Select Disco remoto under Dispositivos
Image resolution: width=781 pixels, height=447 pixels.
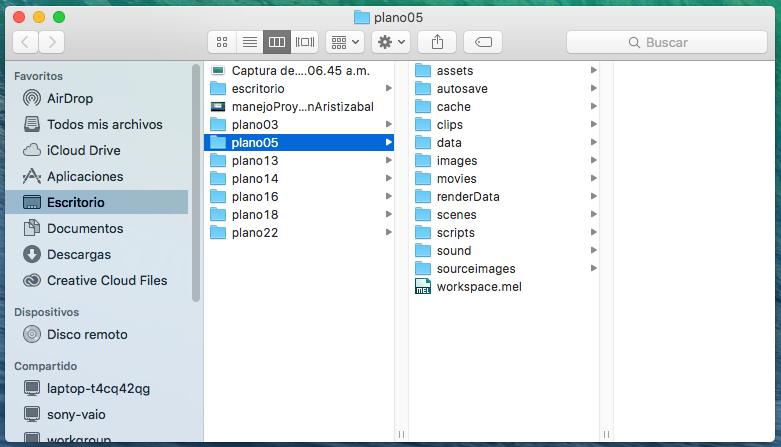[x=97, y=334]
